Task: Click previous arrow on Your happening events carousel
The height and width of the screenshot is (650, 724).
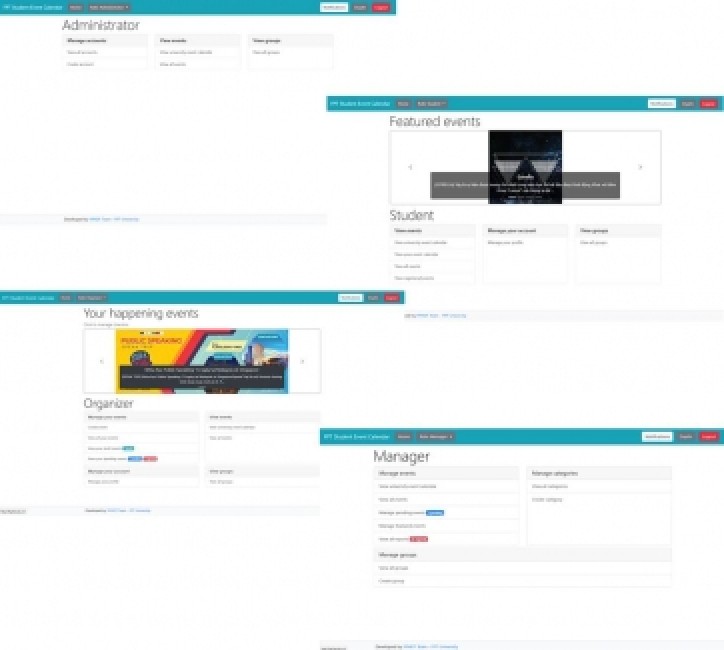Action: click(x=102, y=361)
